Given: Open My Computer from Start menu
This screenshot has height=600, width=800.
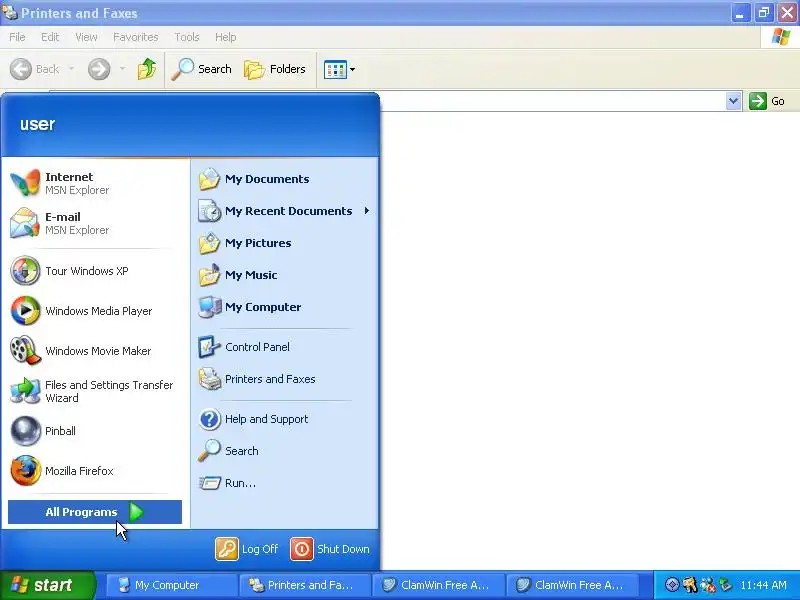Looking at the screenshot, I should pyautogui.click(x=285, y=307).
